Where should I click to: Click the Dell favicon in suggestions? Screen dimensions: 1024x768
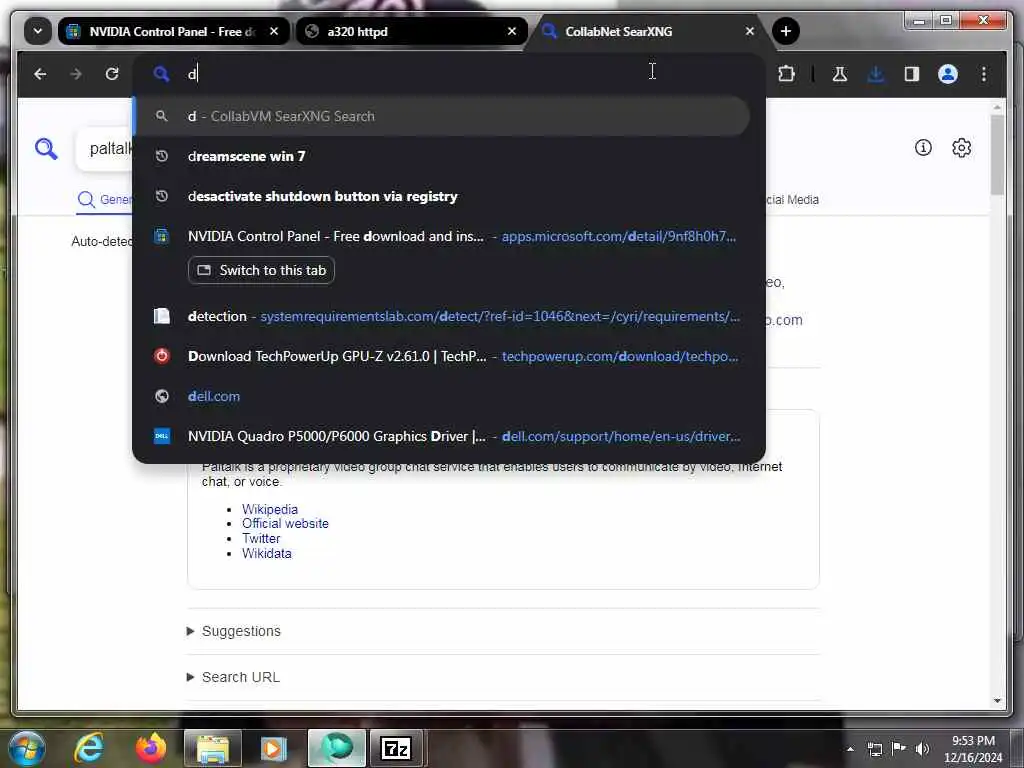click(x=161, y=436)
